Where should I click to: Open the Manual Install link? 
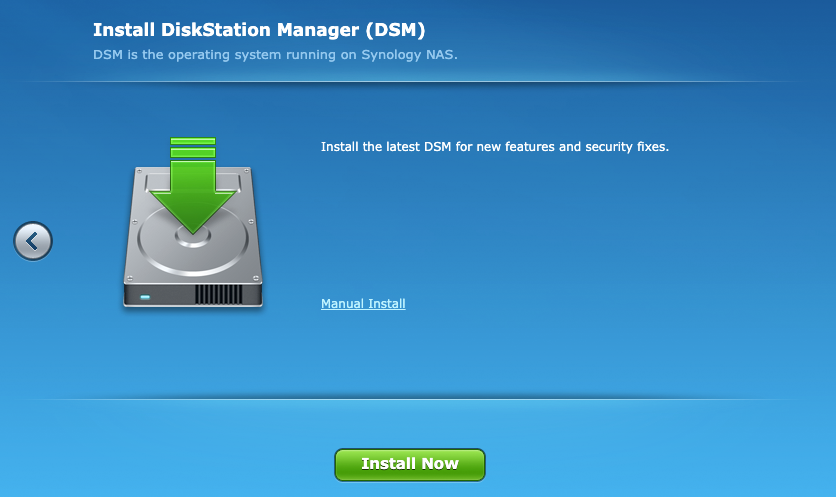(363, 303)
